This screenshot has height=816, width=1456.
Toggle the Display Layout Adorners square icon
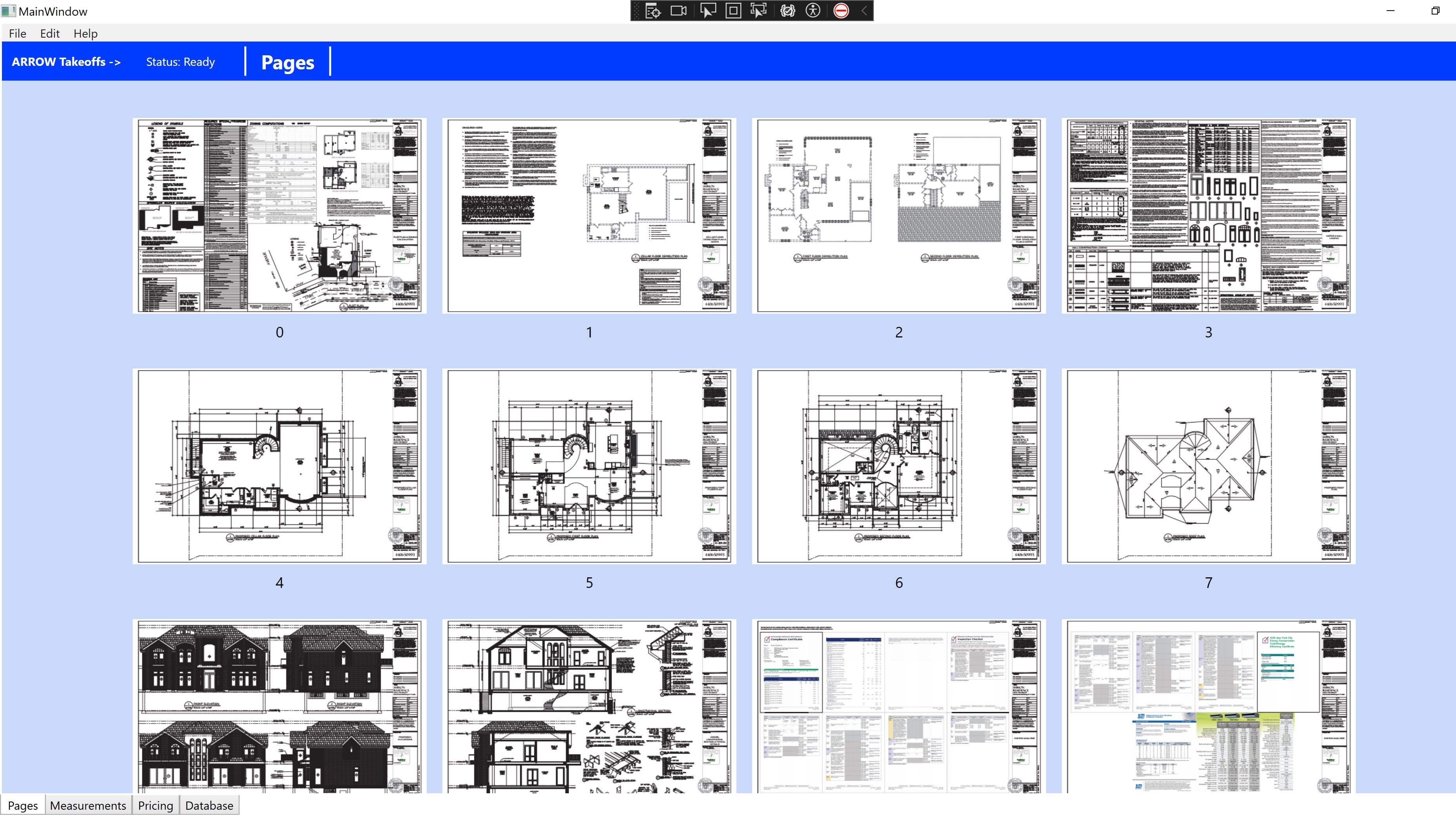point(733,11)
